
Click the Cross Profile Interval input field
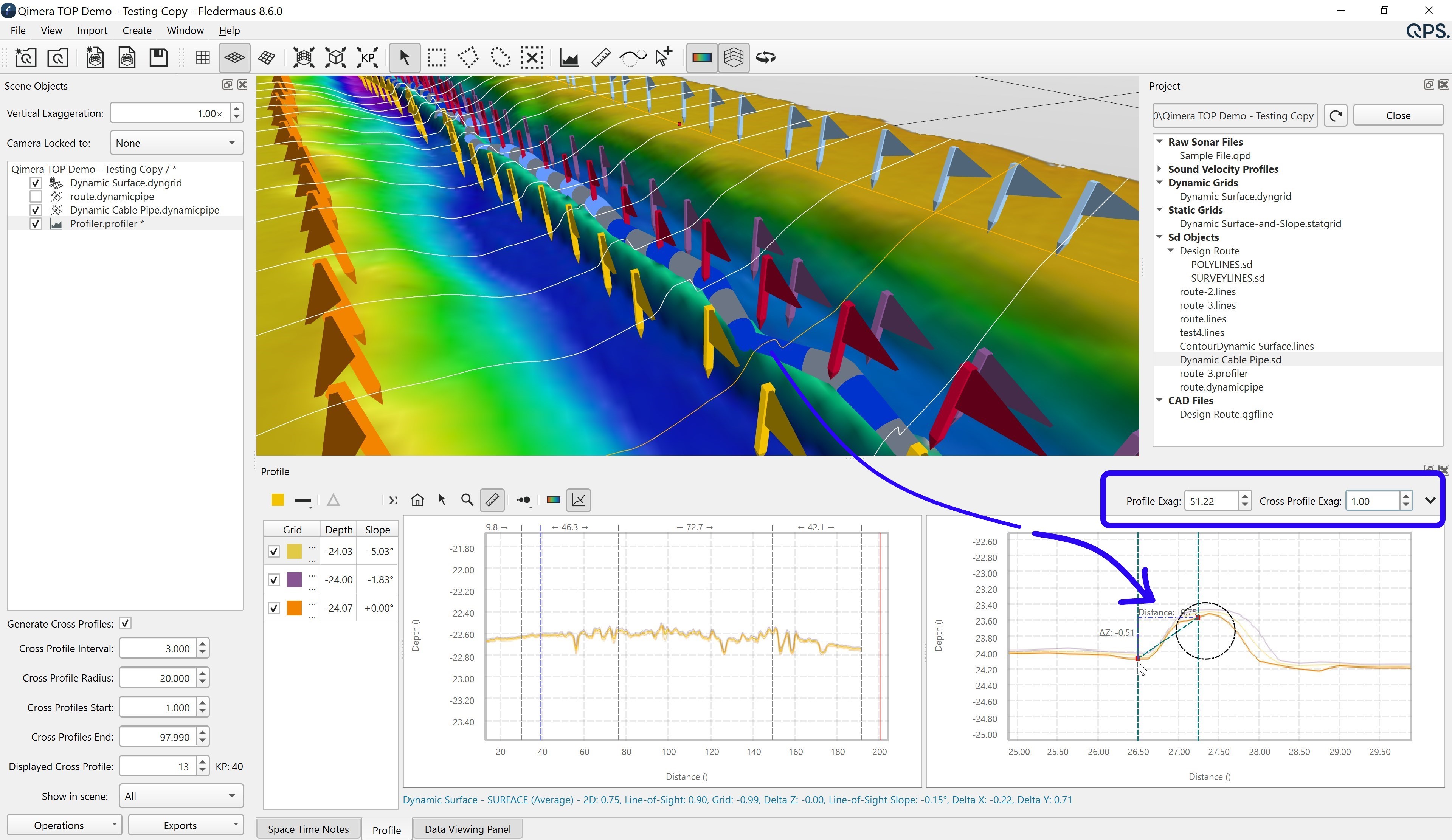[158, 649]
